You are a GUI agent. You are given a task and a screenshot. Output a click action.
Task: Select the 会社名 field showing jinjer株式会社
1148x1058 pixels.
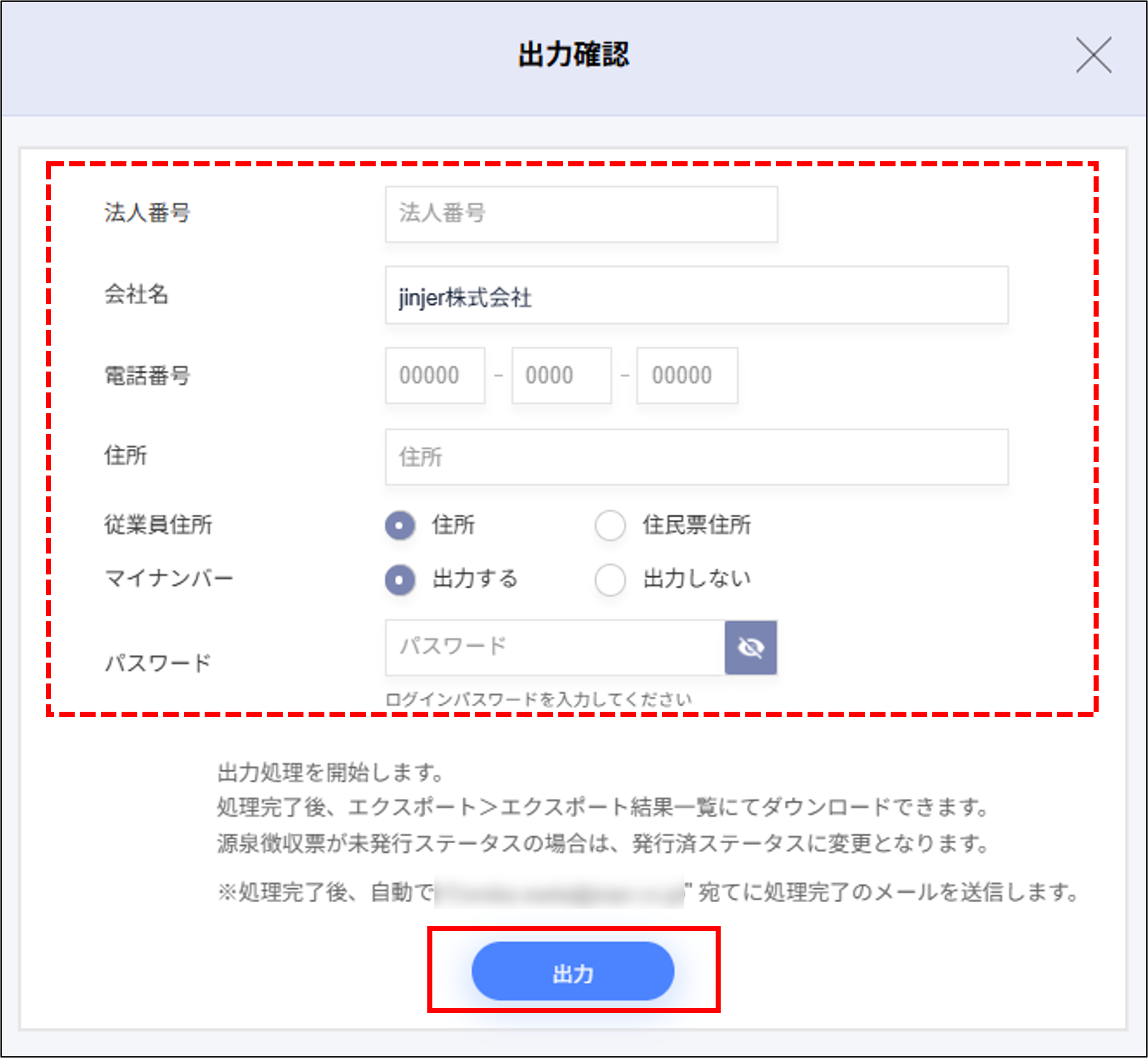[696, 295]
